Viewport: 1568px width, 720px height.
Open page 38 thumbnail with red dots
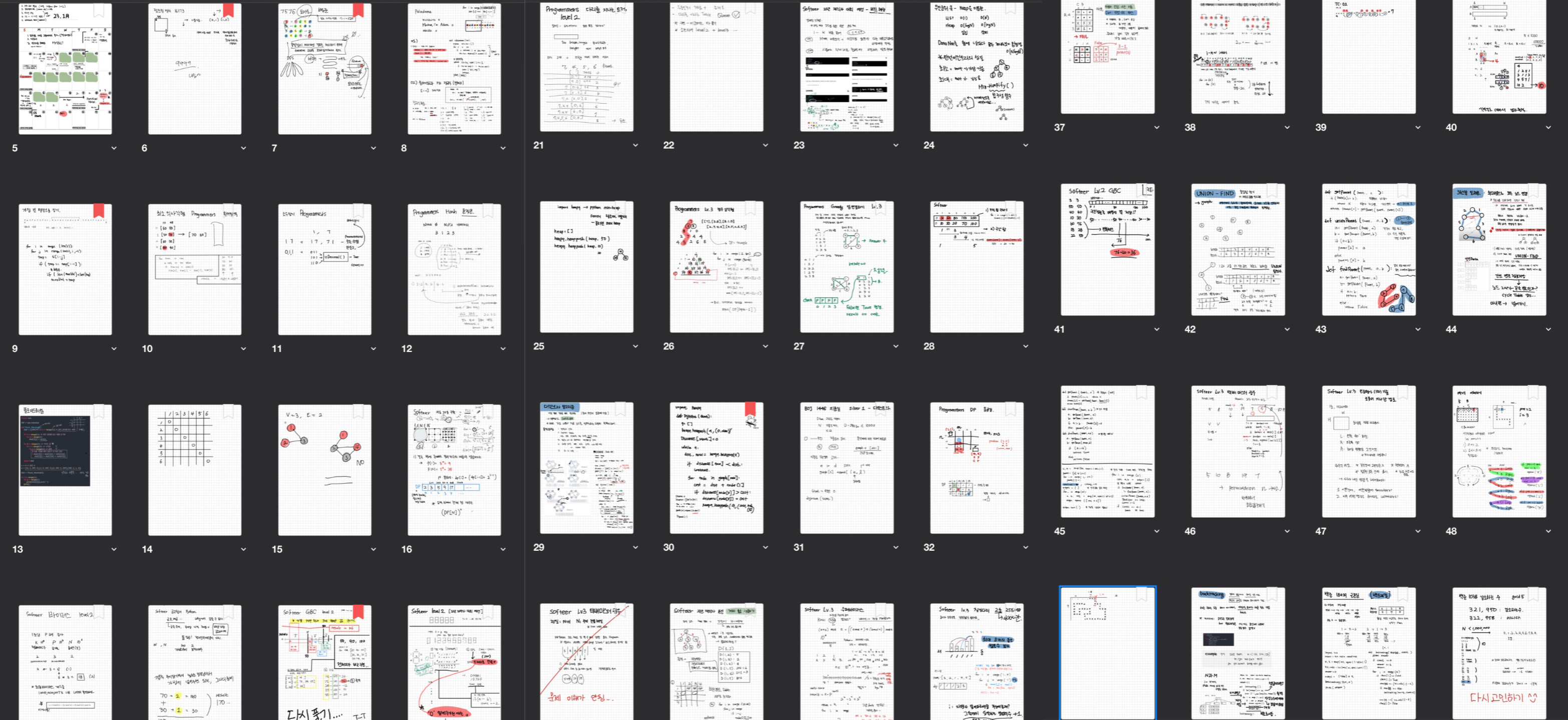1238,57
